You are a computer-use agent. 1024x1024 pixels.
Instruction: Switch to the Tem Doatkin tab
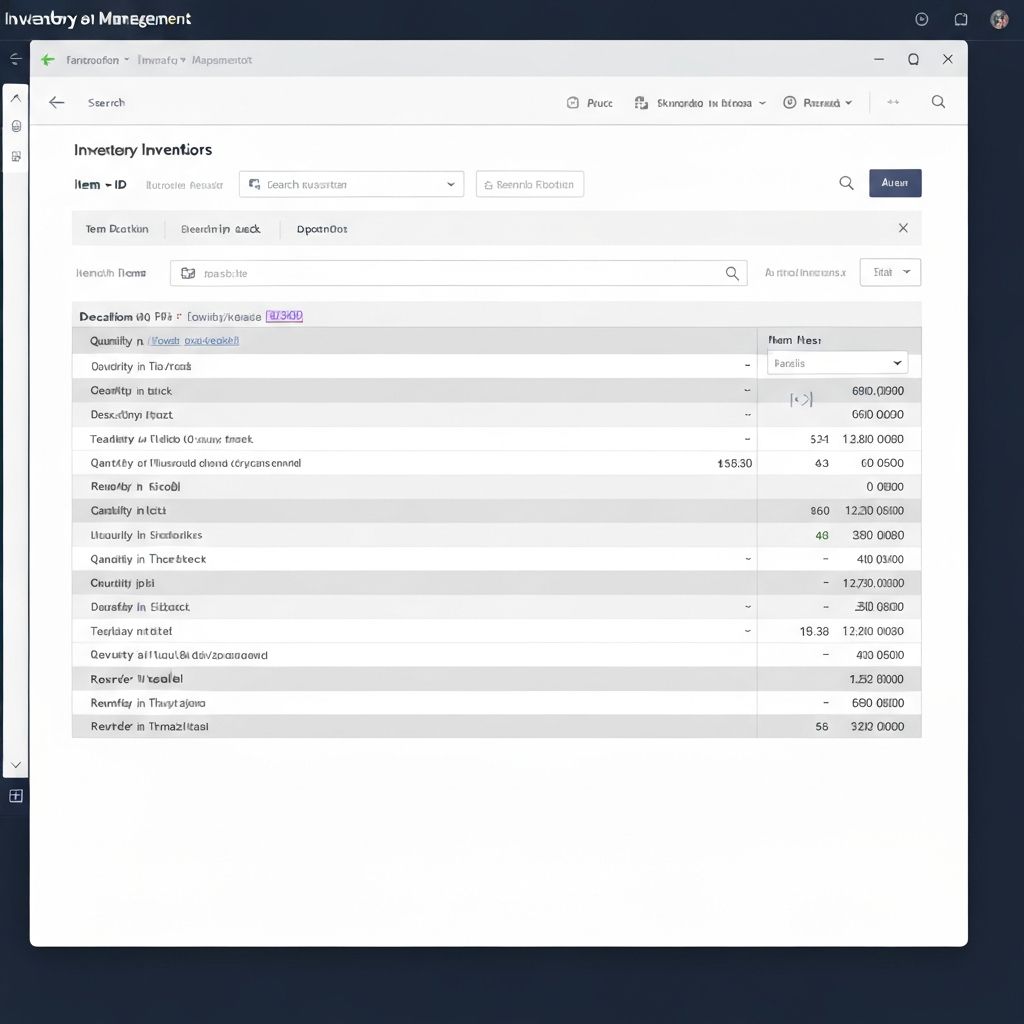click(x=117, y=229)
